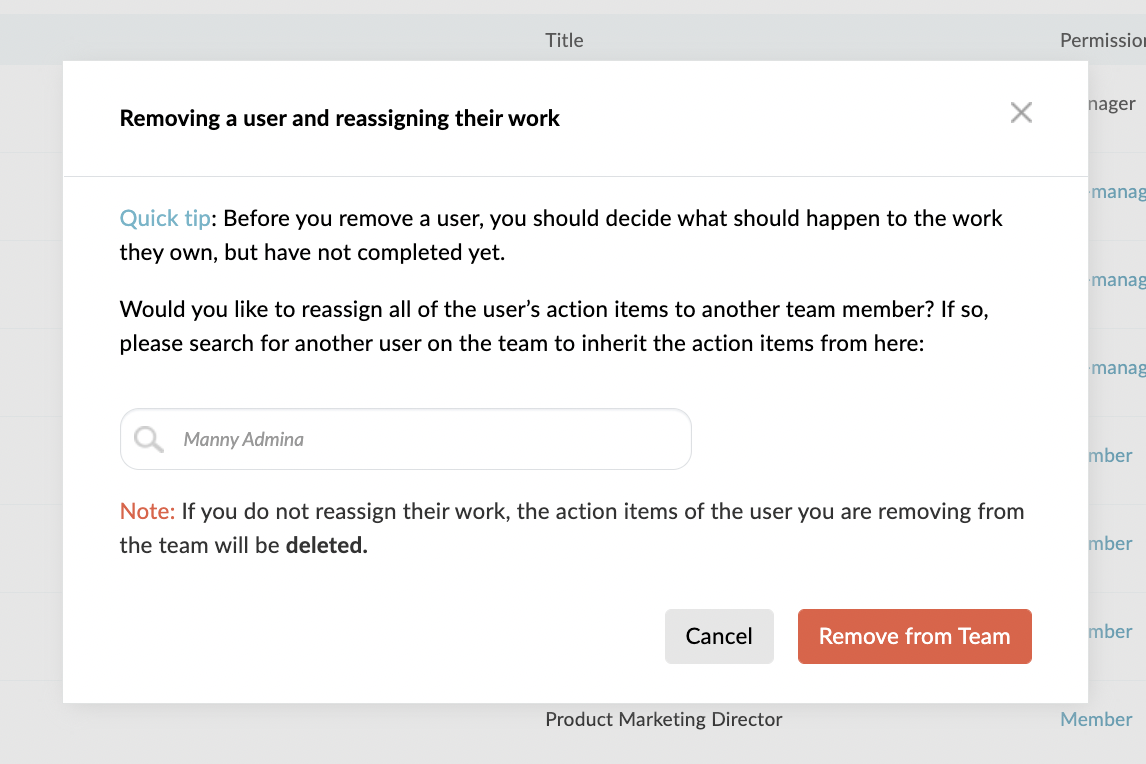Confirm with Remove from Team button

pos(914,636)
